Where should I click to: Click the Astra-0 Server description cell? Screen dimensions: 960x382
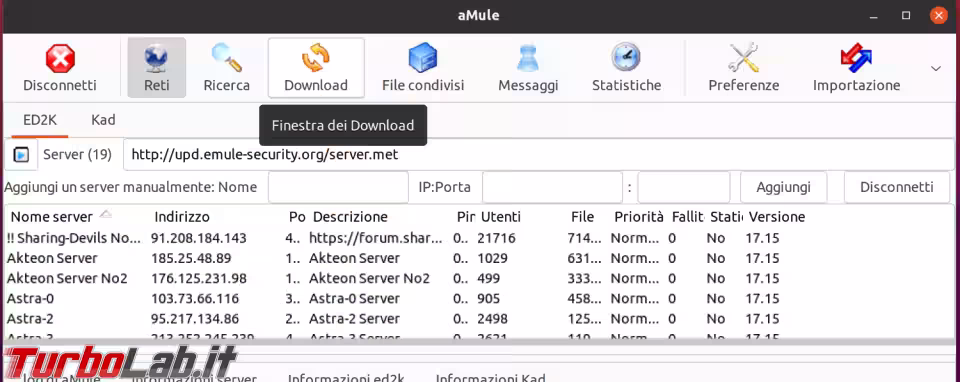354,299
